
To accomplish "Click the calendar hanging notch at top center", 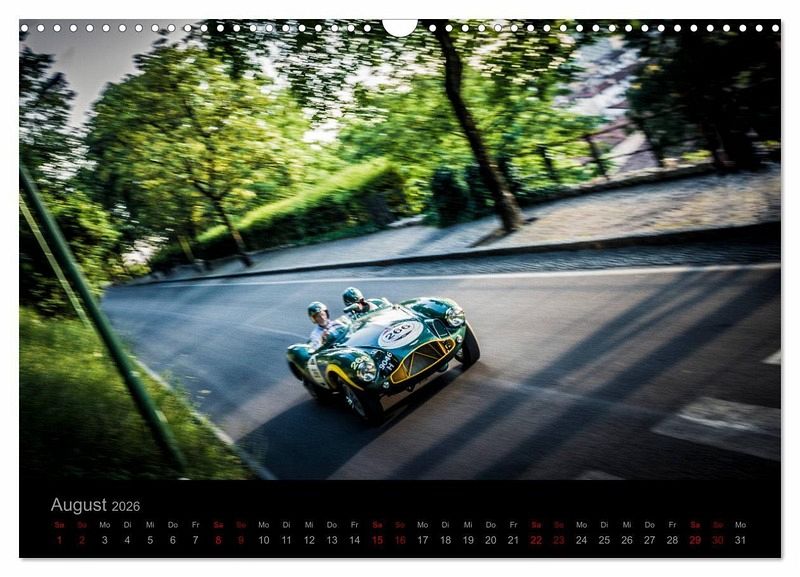I will (400, 26).
